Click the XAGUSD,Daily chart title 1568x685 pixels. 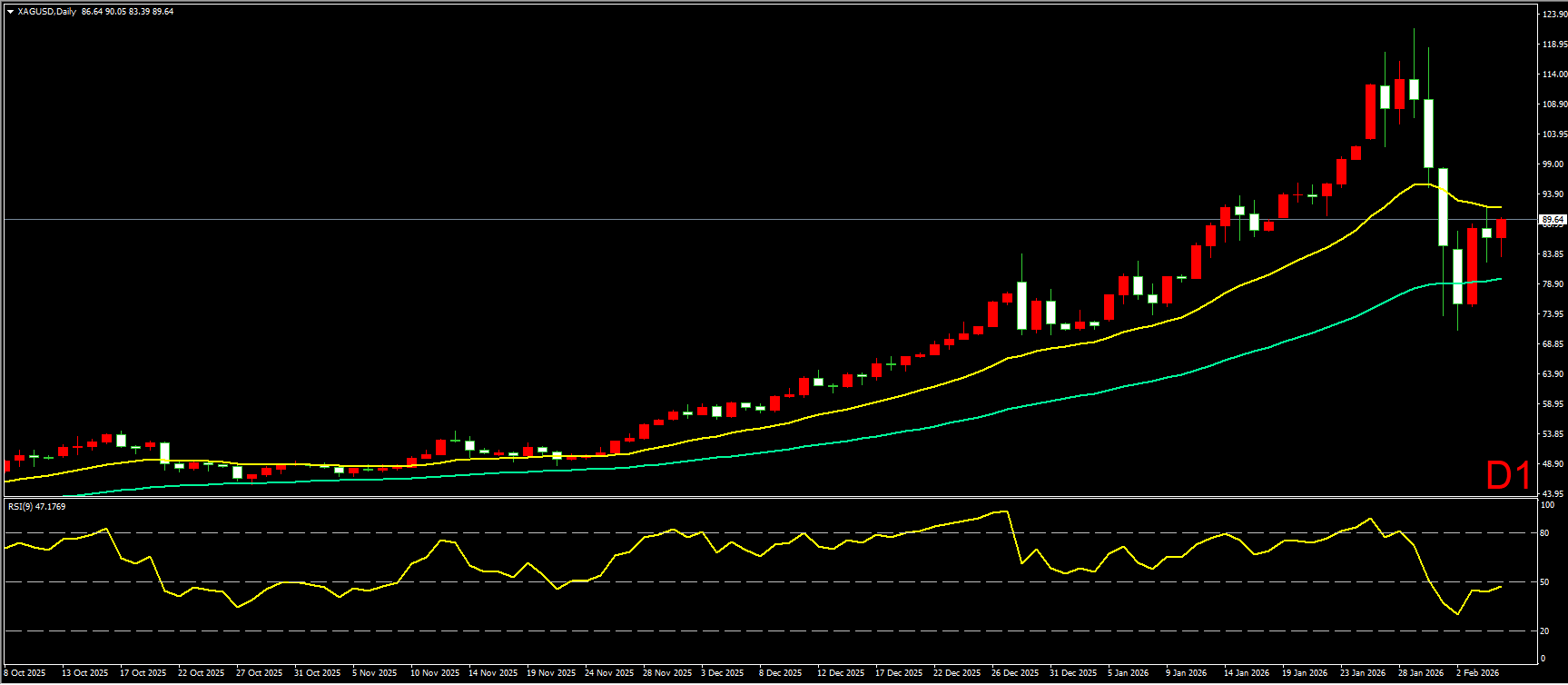pyautogui.click(x=46, y=12)
